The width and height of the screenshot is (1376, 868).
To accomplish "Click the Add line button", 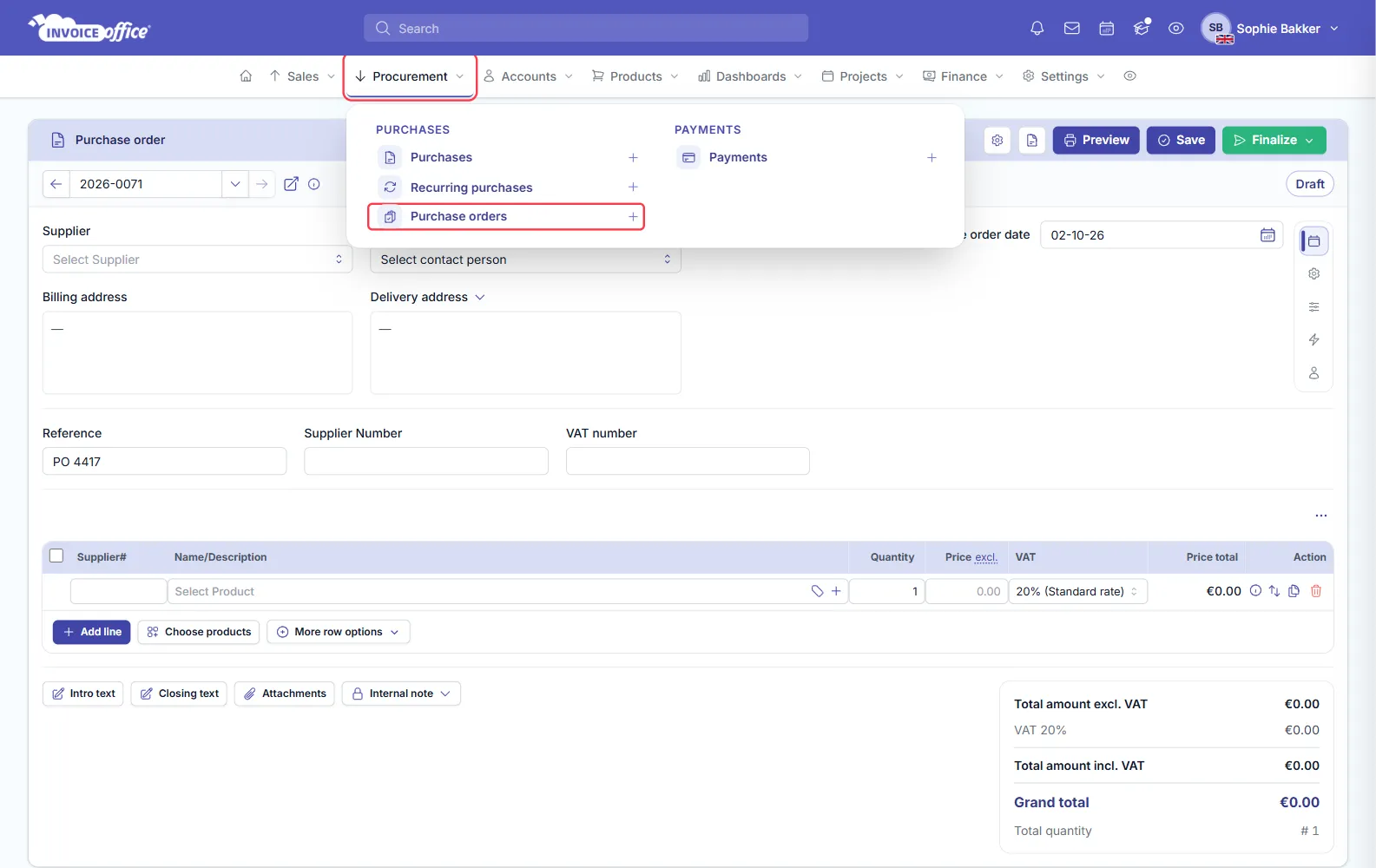I will (92, 632).
